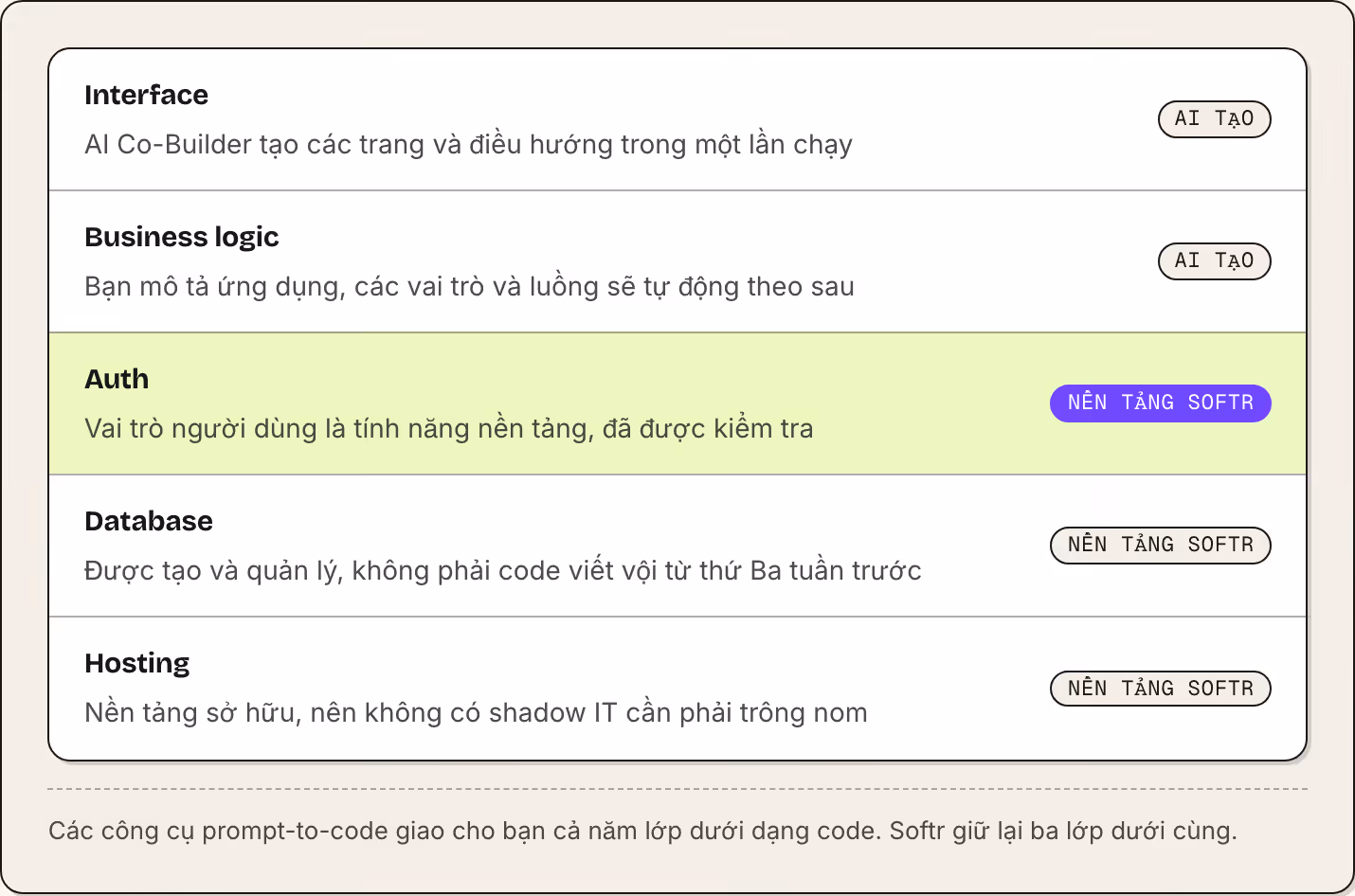This screenshot has width=1355, height=896.
Task: Click text "Bạn mô tả ứng dụng, các vai trò"
Action: [284, 287]
